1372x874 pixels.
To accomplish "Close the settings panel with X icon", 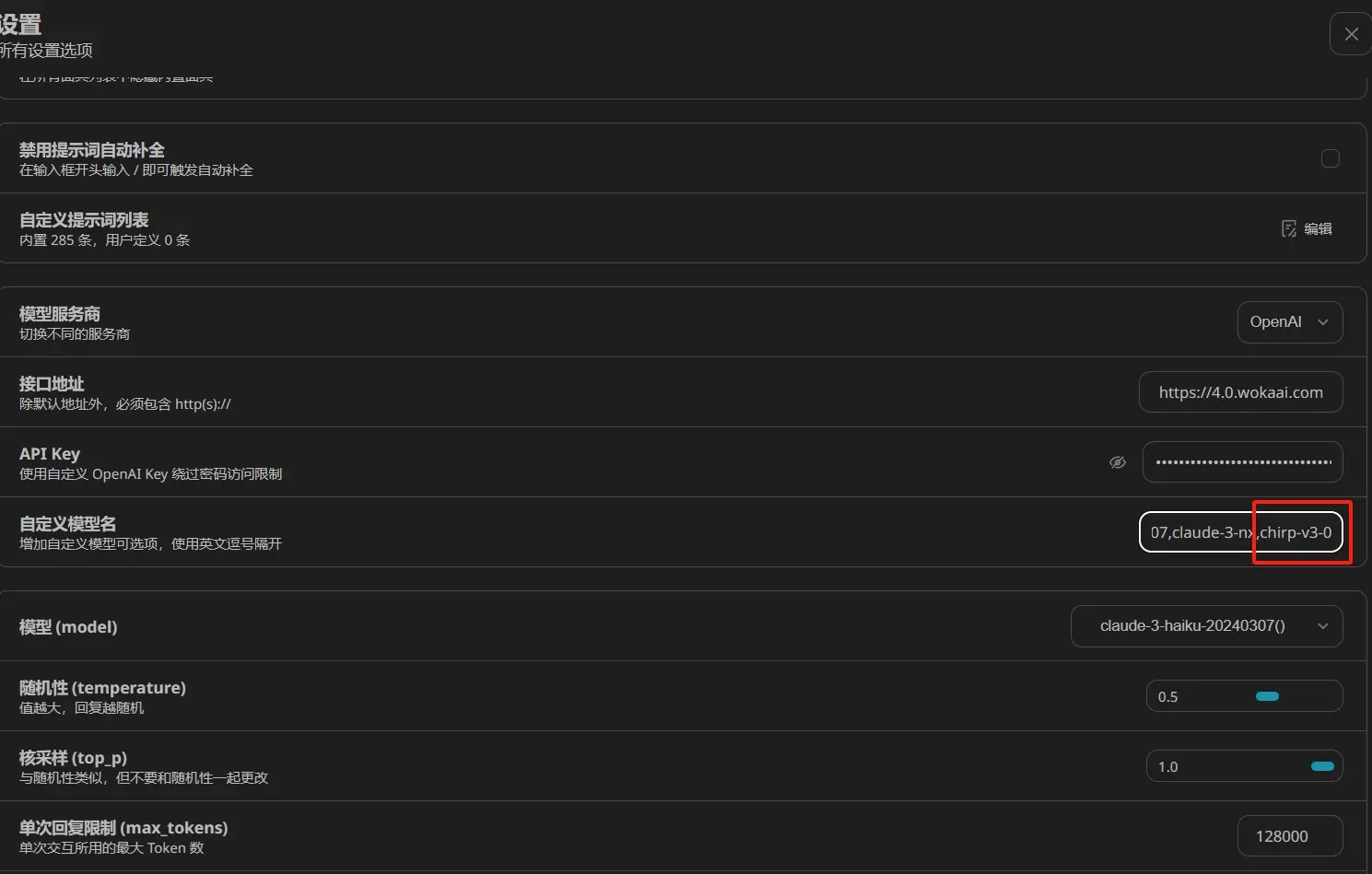I will click(1351, 34).
